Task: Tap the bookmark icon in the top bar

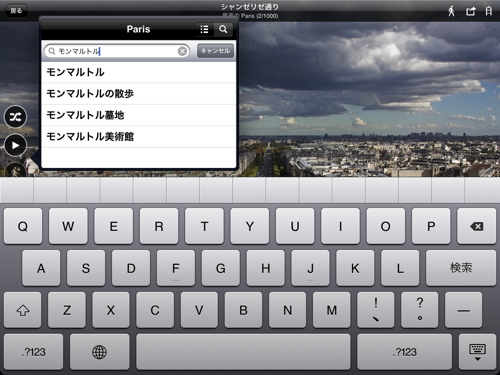Action: coord(489,11)
